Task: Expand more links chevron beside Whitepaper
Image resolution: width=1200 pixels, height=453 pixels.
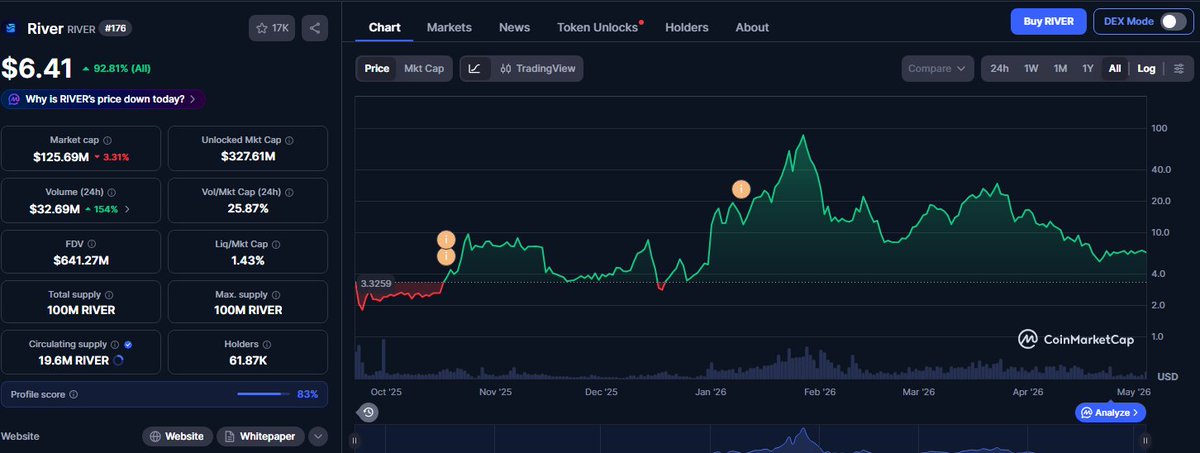Action: 317,436
